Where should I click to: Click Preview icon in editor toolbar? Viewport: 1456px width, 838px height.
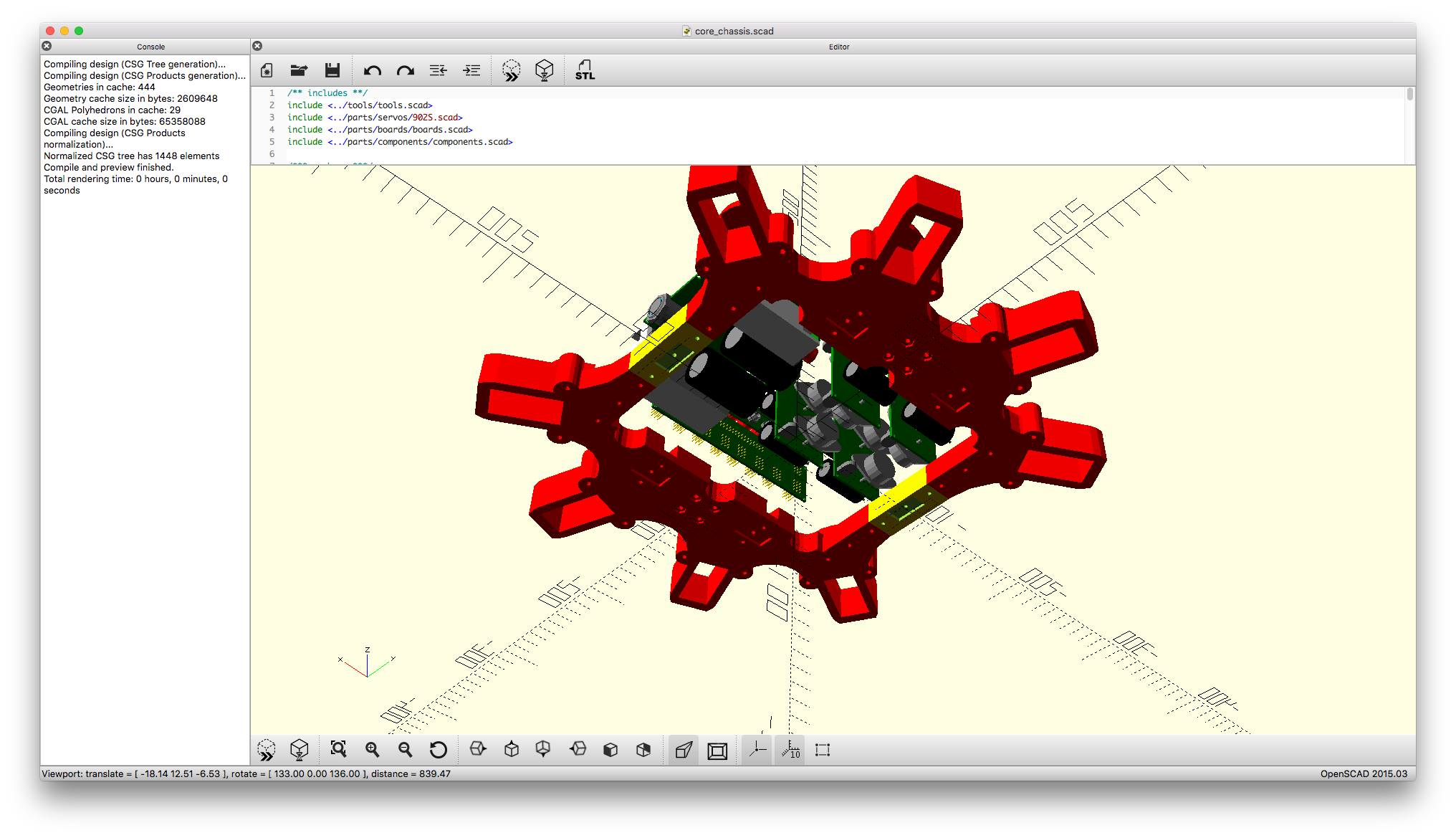511,70
